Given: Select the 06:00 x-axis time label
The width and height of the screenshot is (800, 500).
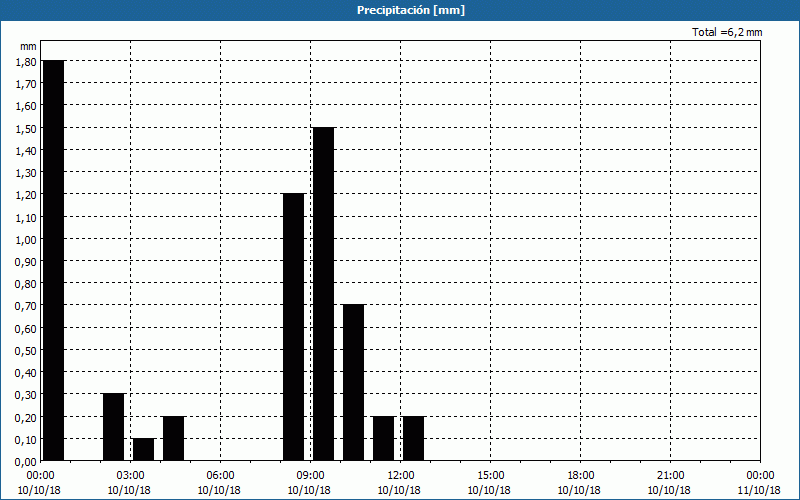Looking at the screenshot, I should 220,476.
